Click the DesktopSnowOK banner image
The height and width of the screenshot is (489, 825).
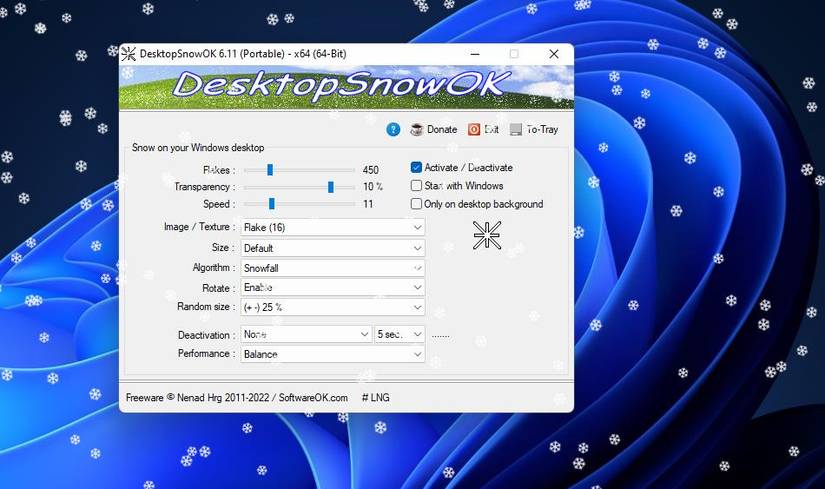pos(346,87)
